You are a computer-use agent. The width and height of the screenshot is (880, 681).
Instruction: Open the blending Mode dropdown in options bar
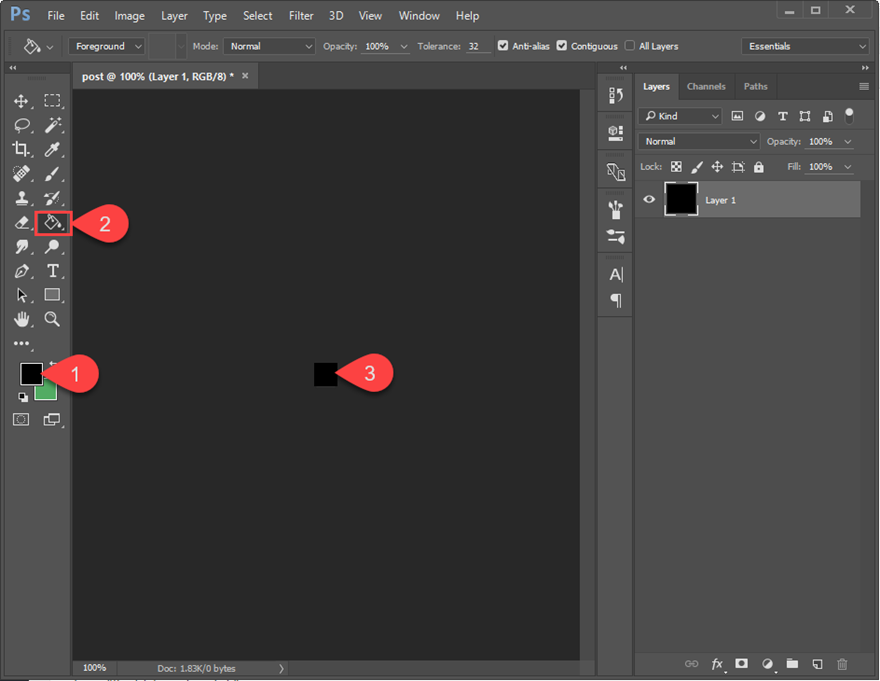[268, 46]
